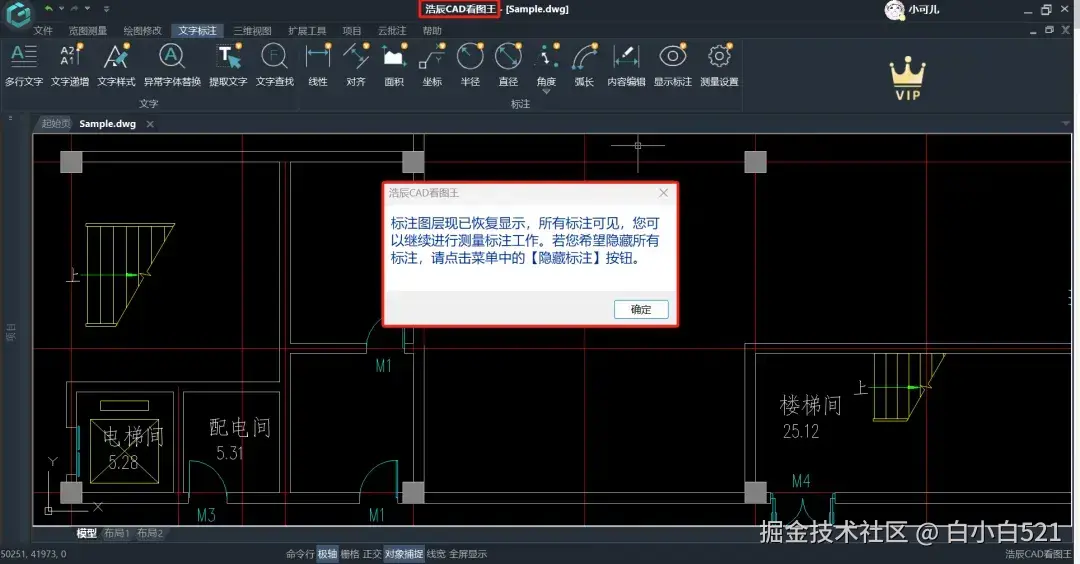Image resolution: width=1080 pixels, height=564 pixels.
Task: Expand the document tab list arrow at right
Action: [x=1066, y=124]
